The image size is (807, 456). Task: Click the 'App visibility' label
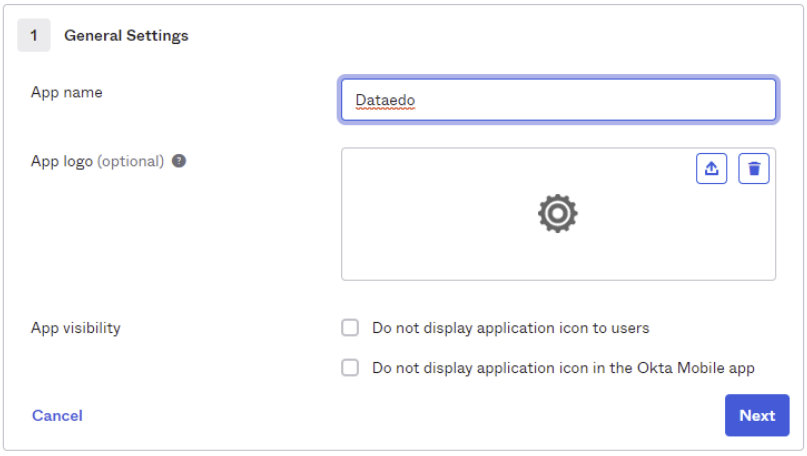(76, 327)
